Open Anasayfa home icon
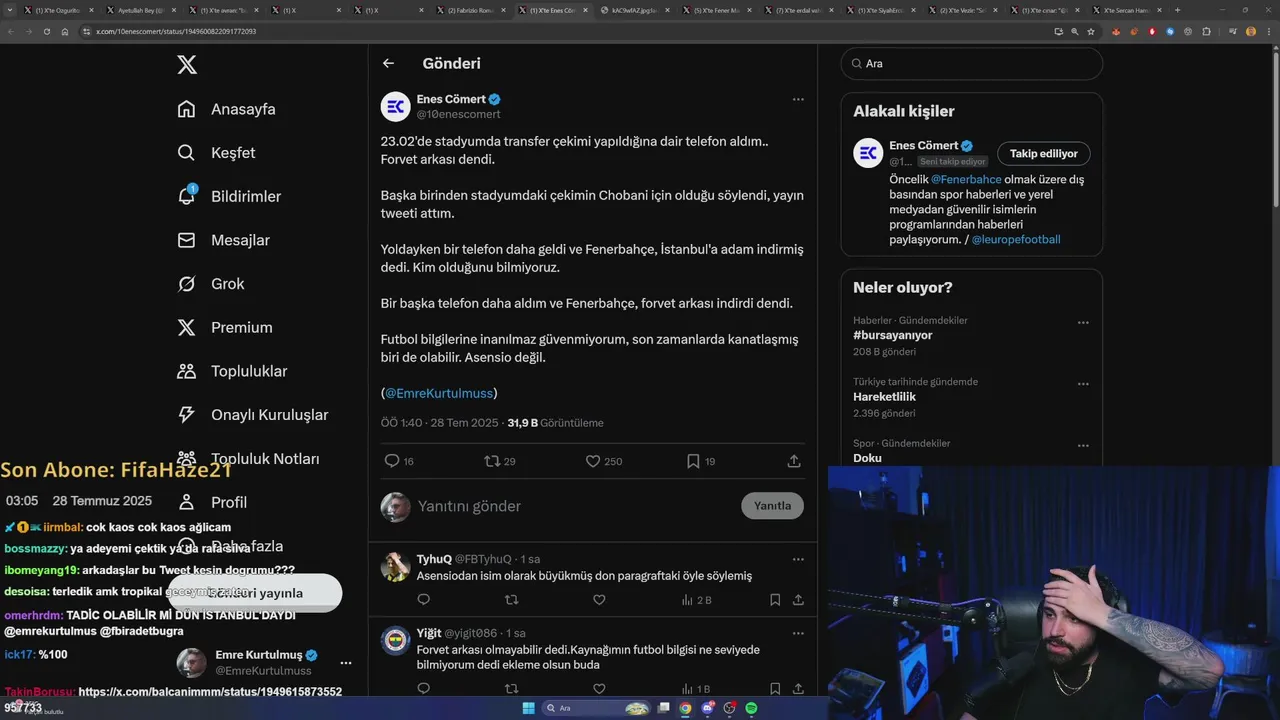 (186, 109)
